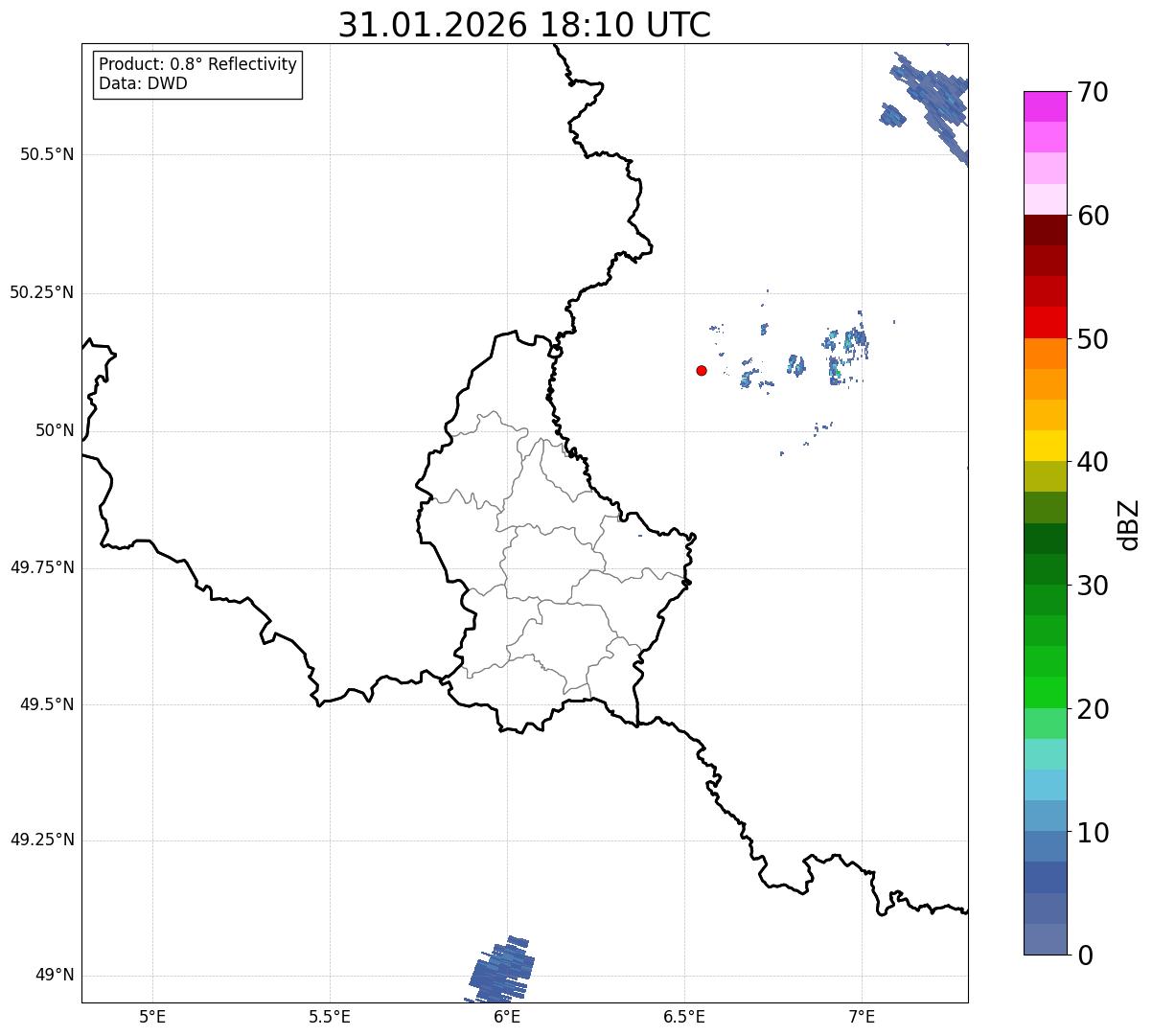This screenshot has height=1036, width=1152.
Task: Click the 31.01.2026 18:10 UTC title
Action: 524,25
